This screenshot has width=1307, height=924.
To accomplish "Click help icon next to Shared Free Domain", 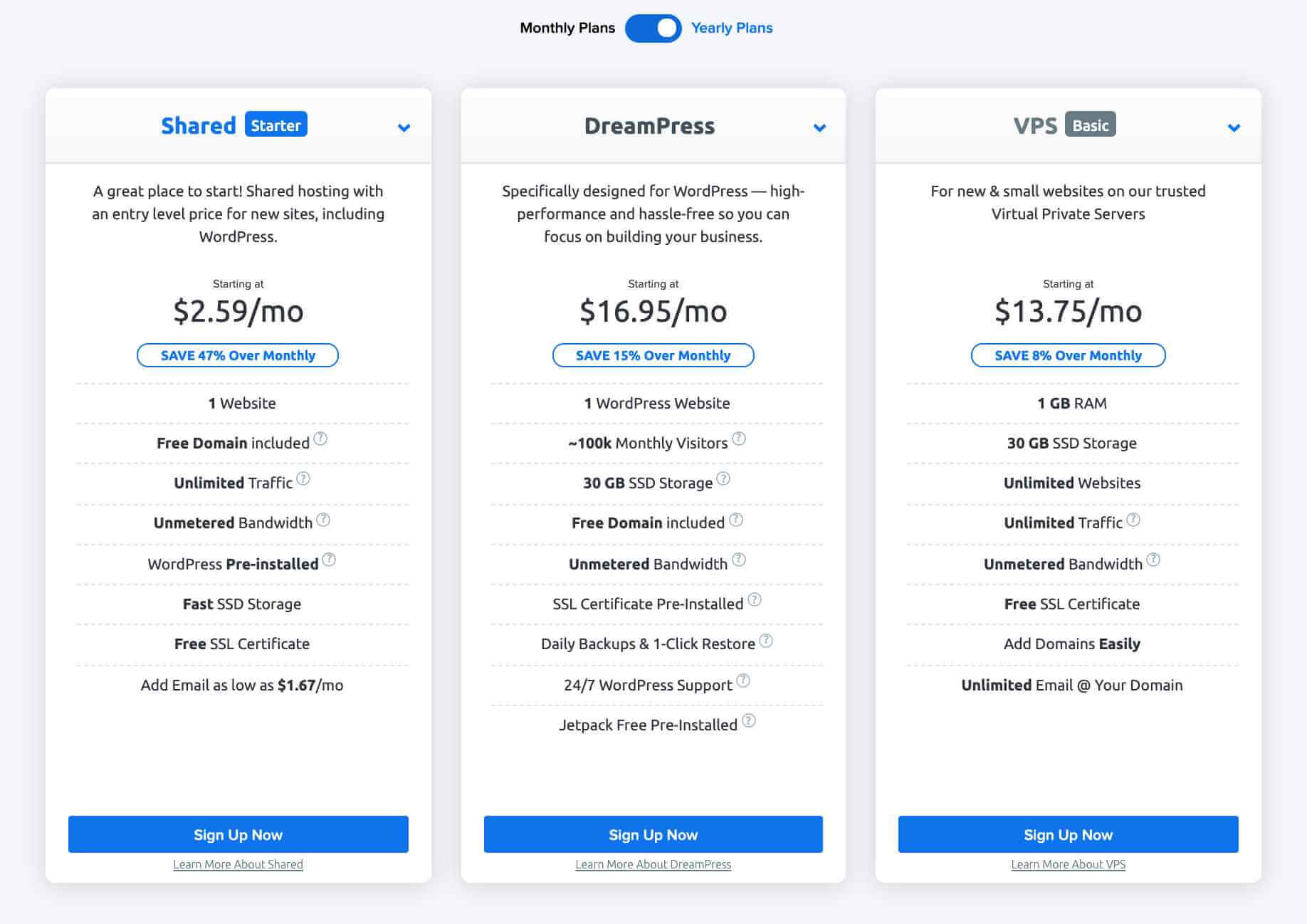I will (x=320, y=439).
